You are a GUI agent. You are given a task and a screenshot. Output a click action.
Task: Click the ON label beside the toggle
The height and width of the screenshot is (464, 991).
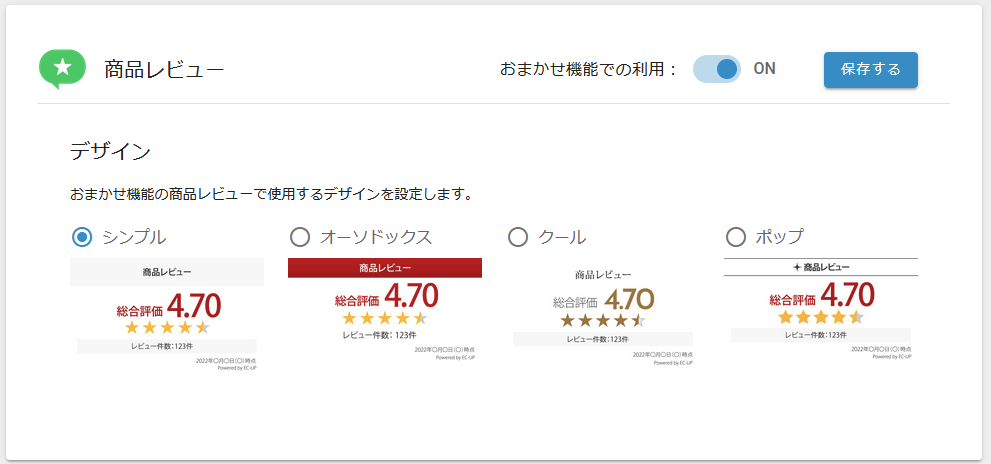(x=765, y=69)
